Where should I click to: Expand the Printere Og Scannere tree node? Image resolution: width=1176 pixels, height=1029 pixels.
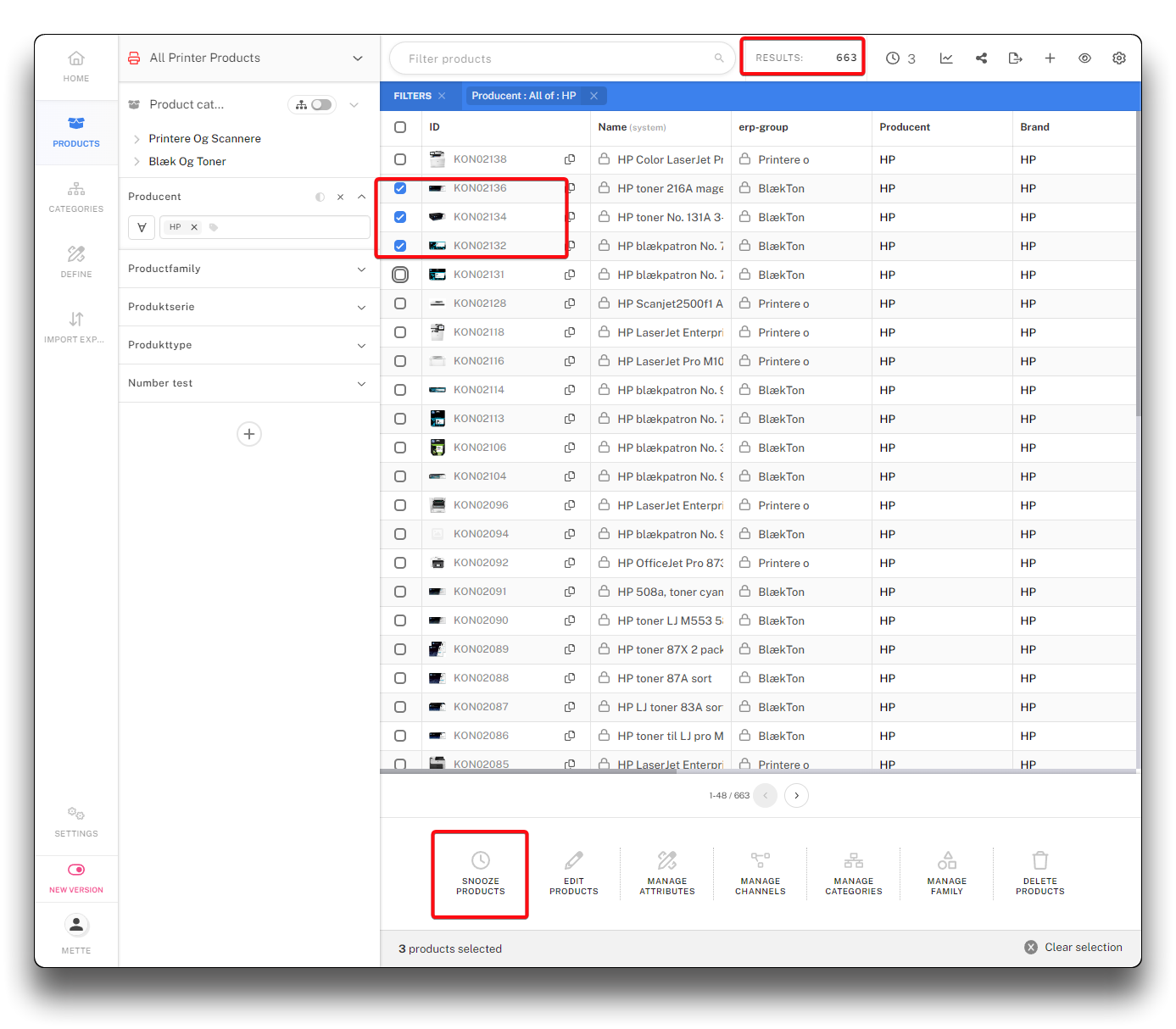137,139
